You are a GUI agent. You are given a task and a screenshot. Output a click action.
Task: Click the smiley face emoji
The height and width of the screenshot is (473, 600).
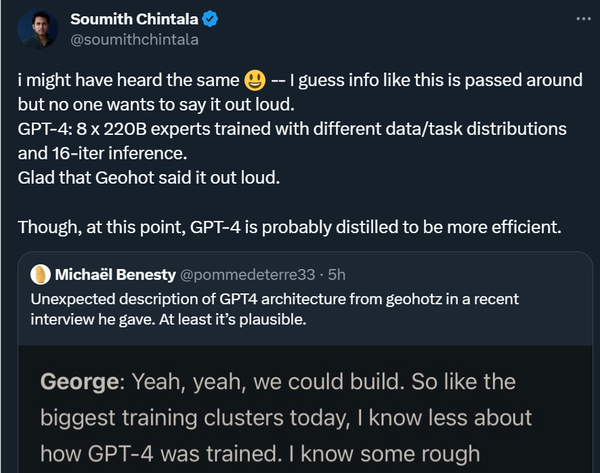tap(255, 80)
